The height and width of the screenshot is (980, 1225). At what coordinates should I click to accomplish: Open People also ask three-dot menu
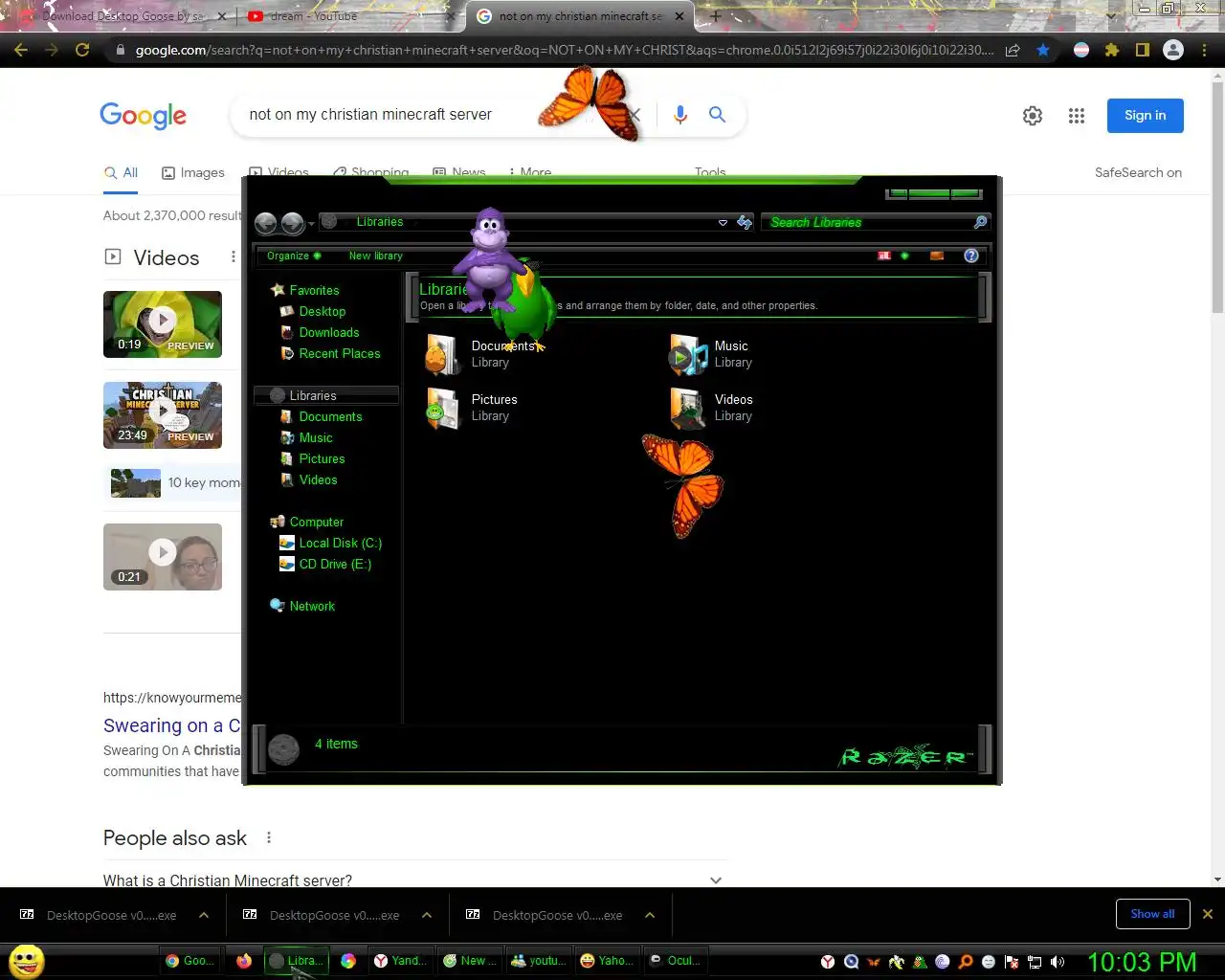(269, 837)
